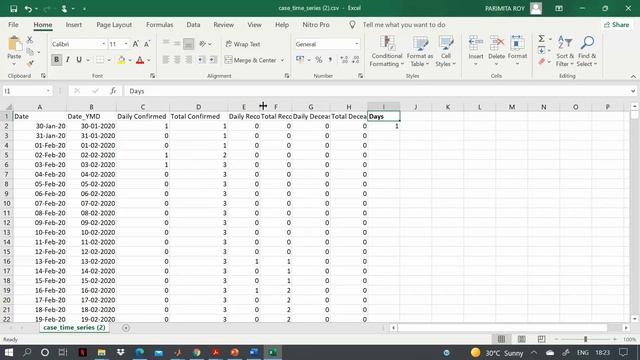Toggle Normal view in the status bar
Image resolution: width=640 pixels, height=360 pixels.
(x=502, y=339)
